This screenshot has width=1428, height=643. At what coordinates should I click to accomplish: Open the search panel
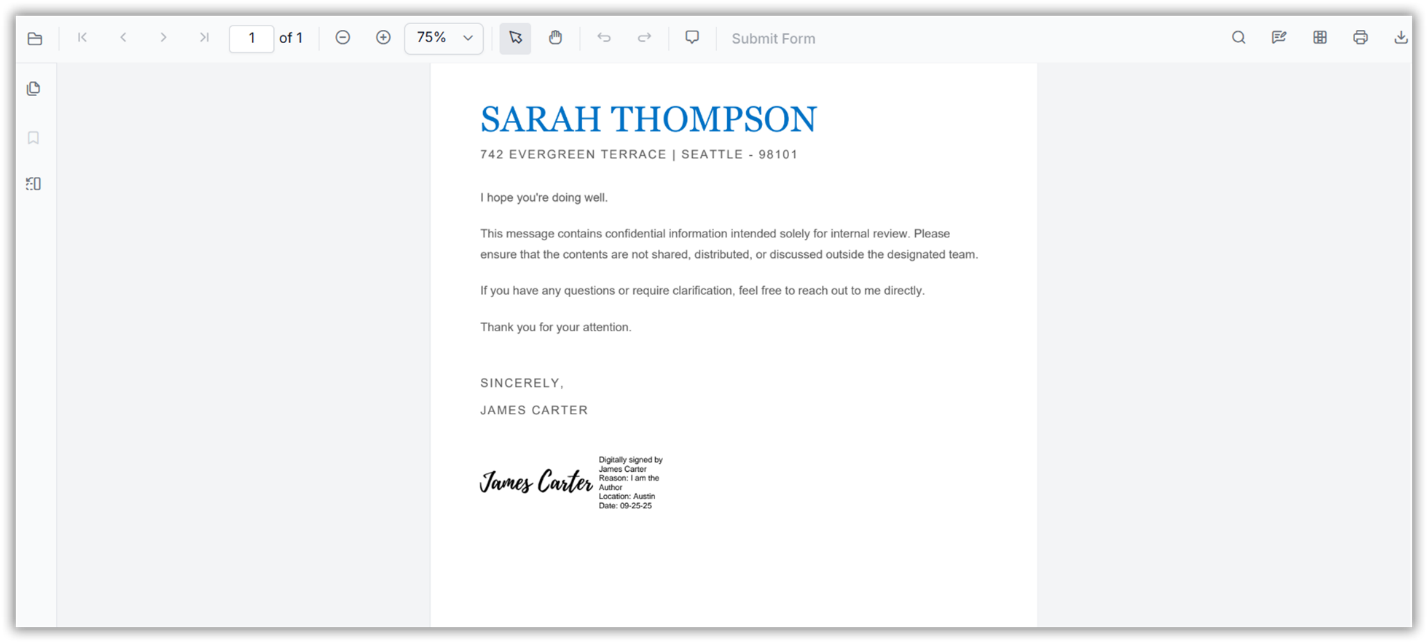[1238, 37]
